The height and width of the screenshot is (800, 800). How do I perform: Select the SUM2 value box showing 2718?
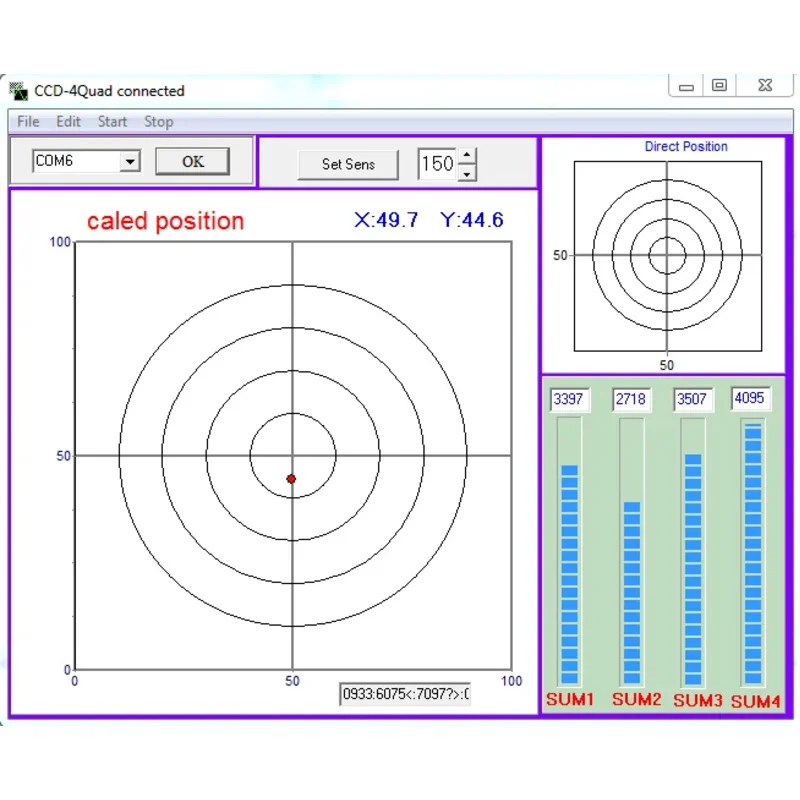630,399
